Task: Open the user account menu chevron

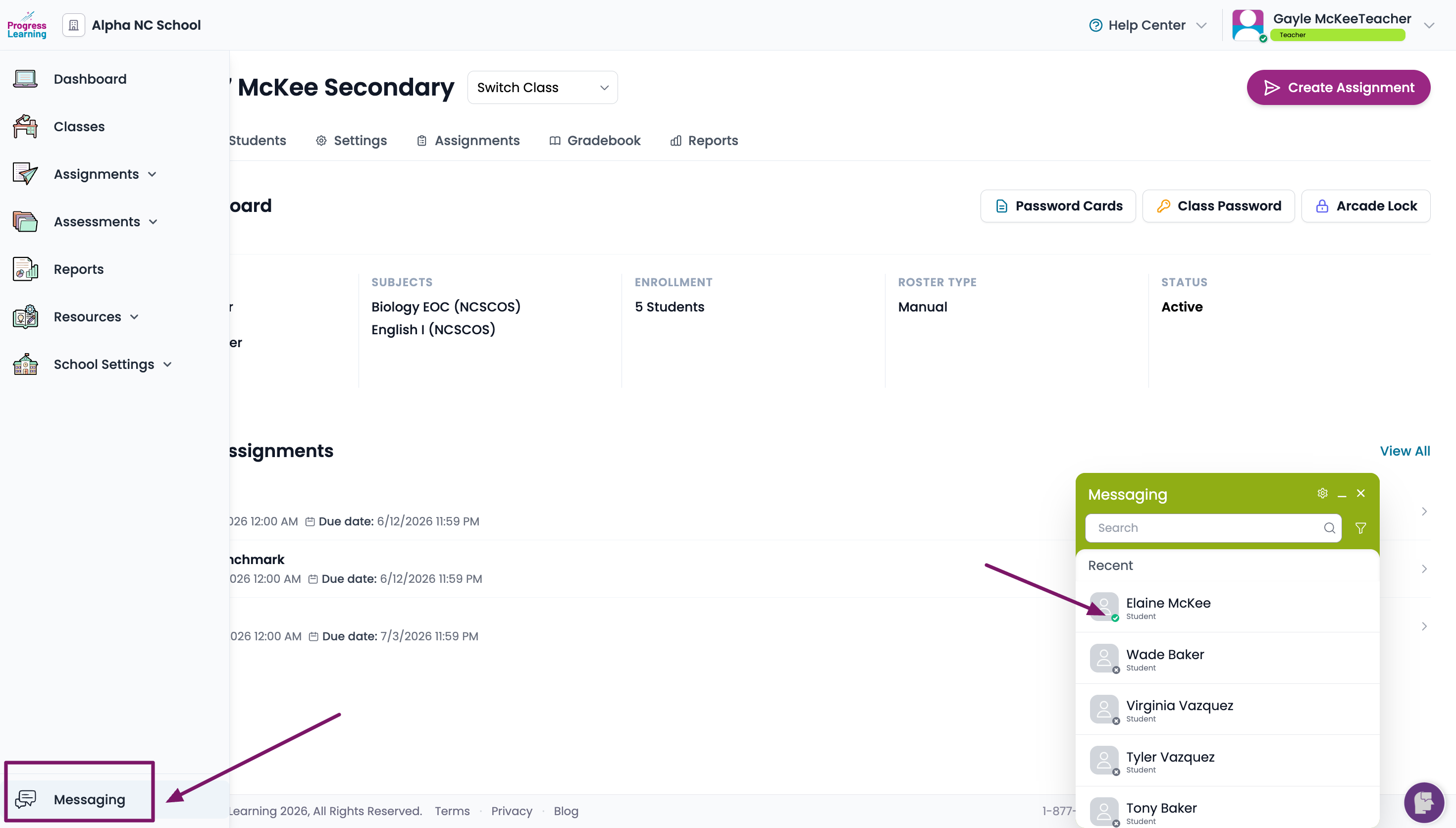Action: 1429,26
